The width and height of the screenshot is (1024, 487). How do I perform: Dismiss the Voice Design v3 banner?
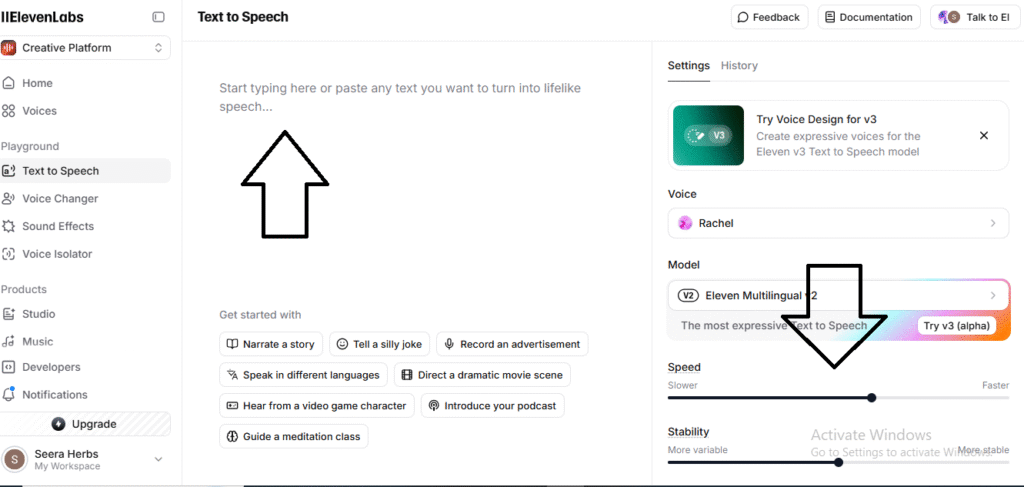tap(983, 136)
